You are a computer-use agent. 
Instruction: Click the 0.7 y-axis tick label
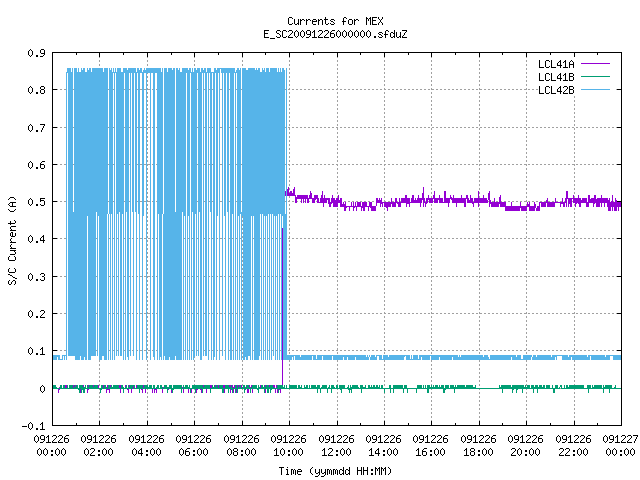pos(36,128)
